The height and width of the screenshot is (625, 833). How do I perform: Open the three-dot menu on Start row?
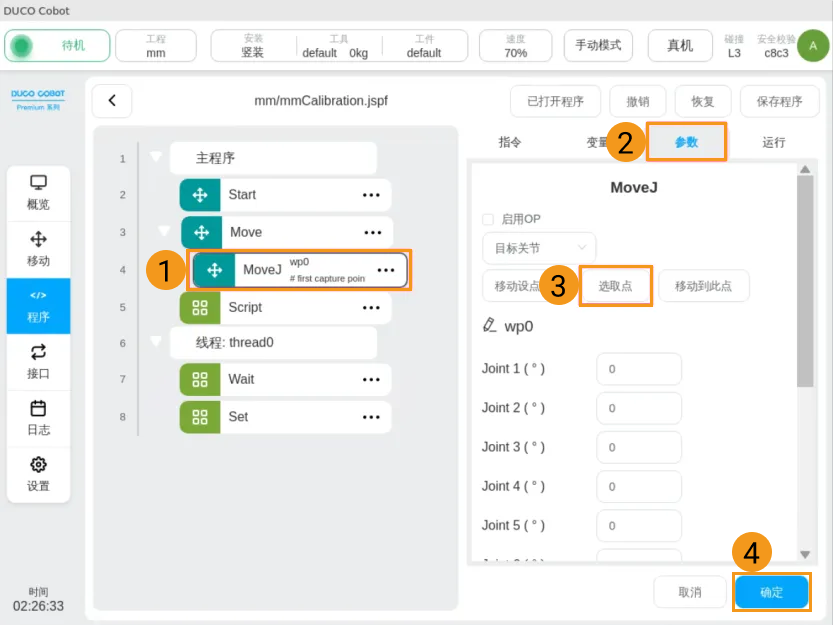coord(371,195)
